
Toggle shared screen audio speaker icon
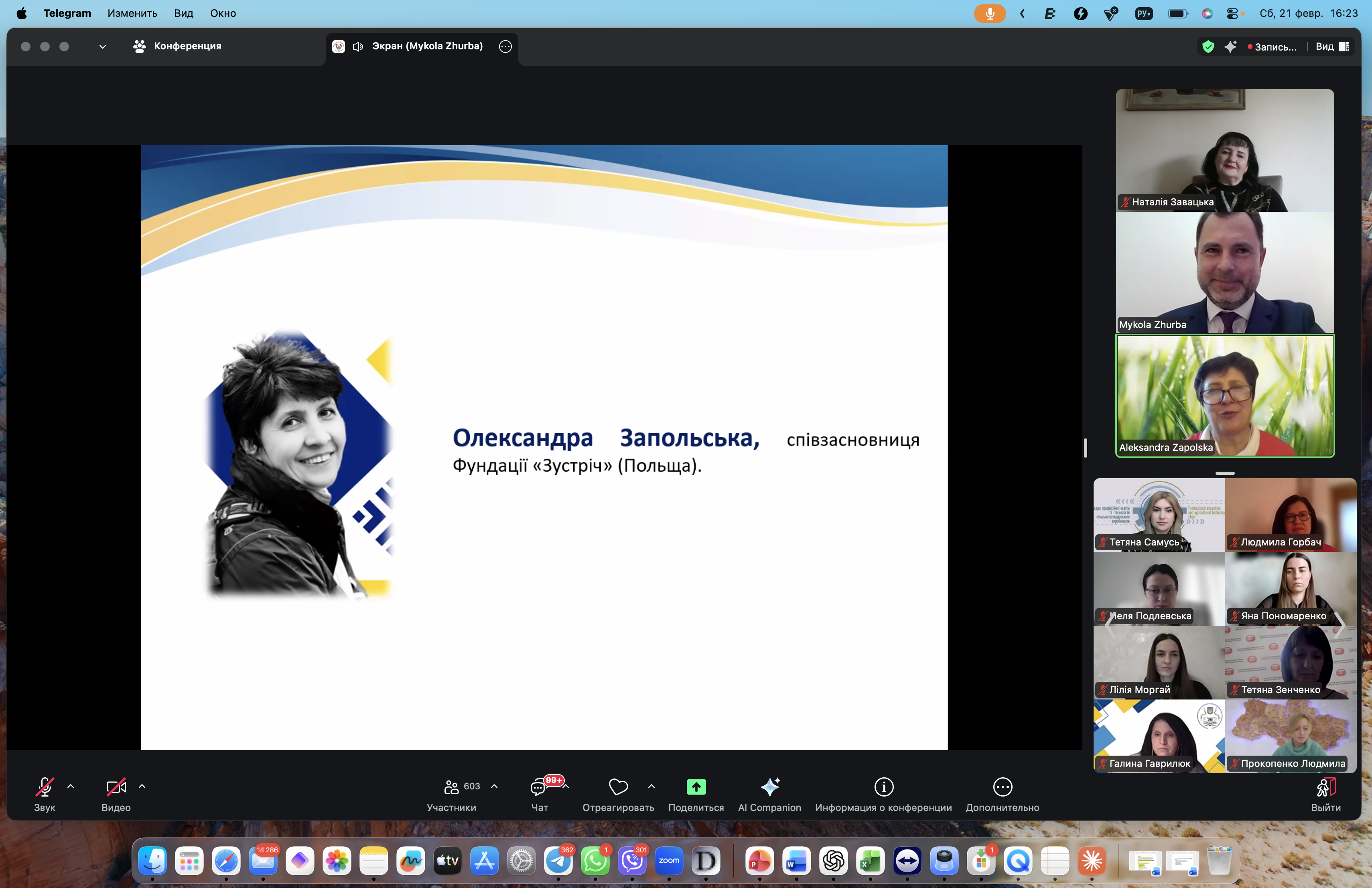coord(358,47)
